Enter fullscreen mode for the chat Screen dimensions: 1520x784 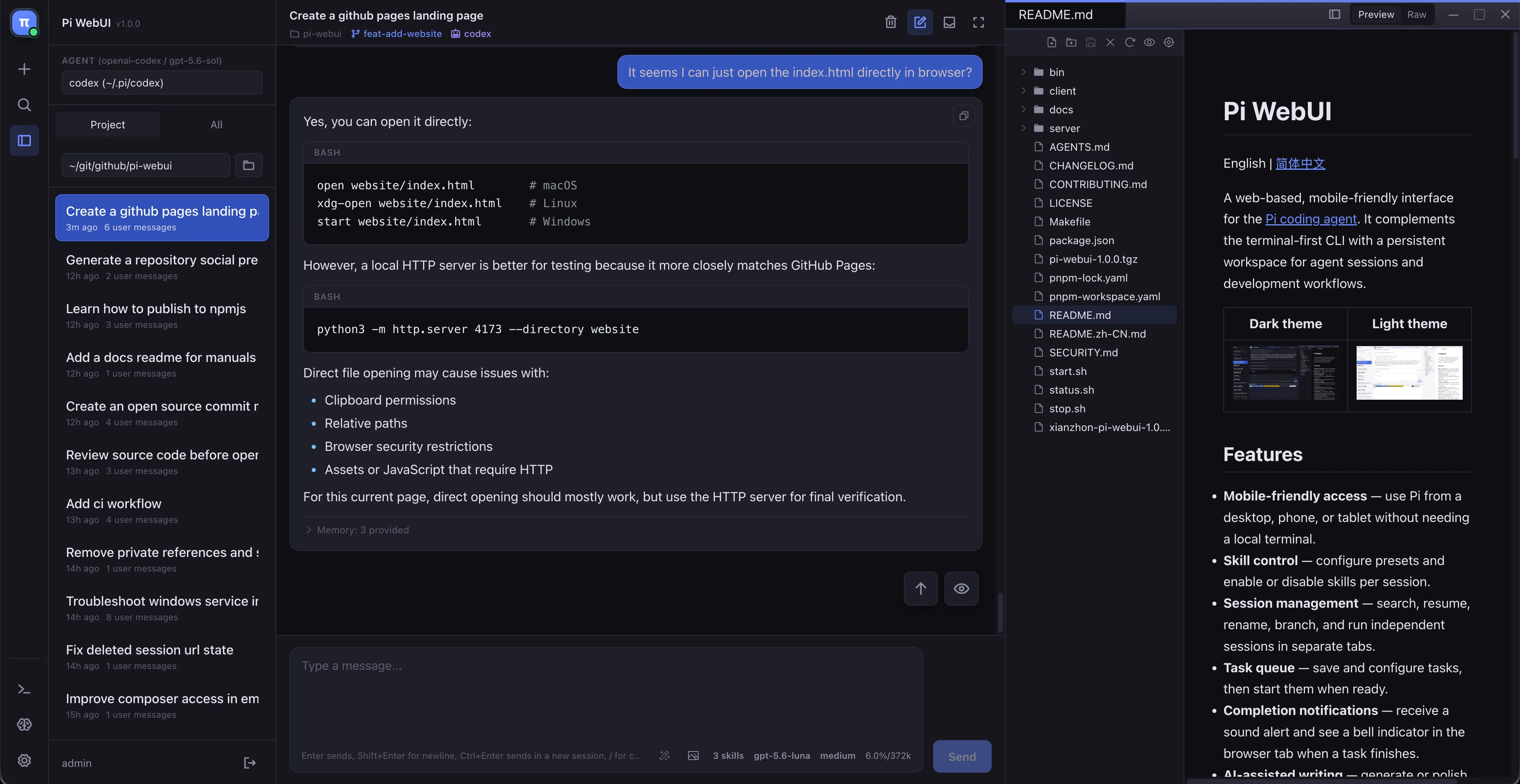pos(978,22)
